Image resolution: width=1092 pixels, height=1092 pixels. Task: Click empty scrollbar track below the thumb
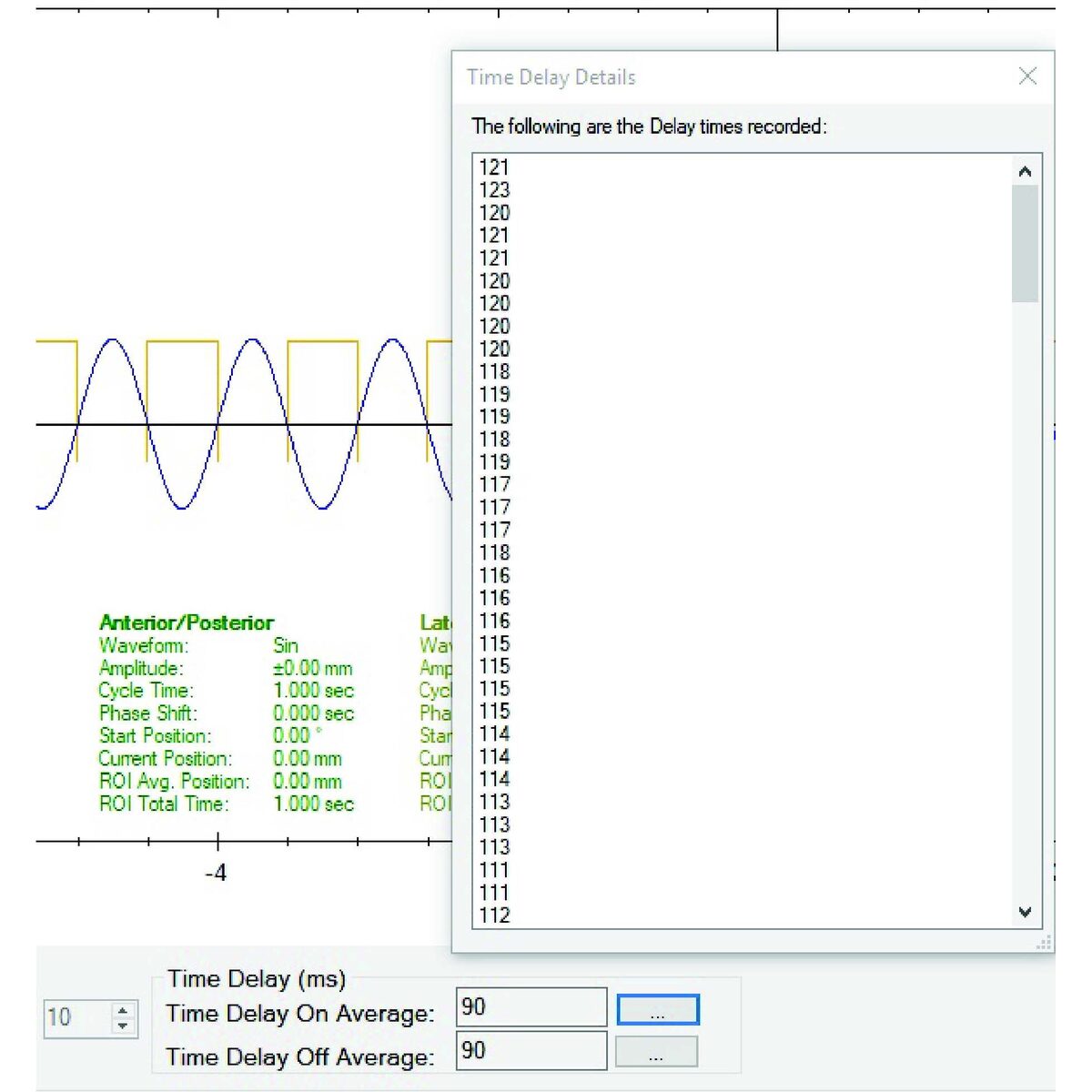coord(1025,601)
